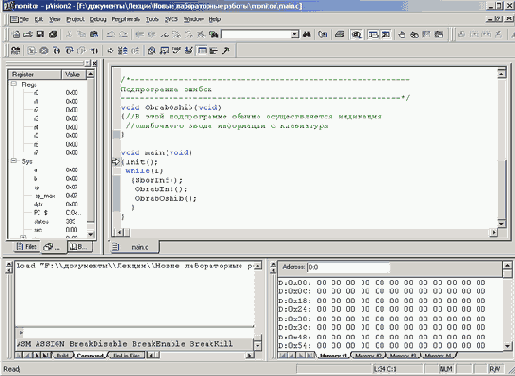Open the File menu
The height and width of the screenshot is (376, 515).
24,19
